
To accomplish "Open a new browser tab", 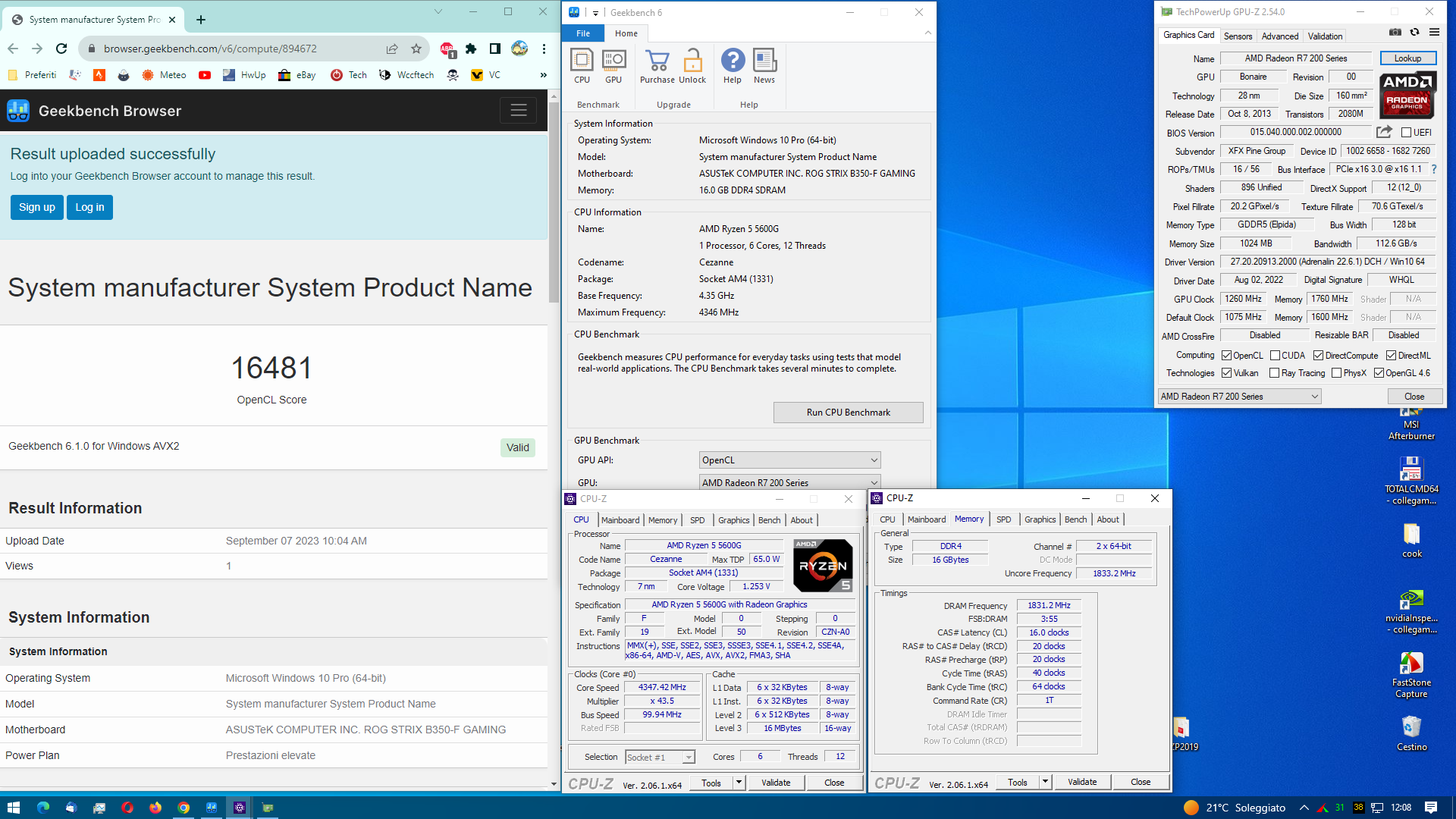I will coord(201,19).
